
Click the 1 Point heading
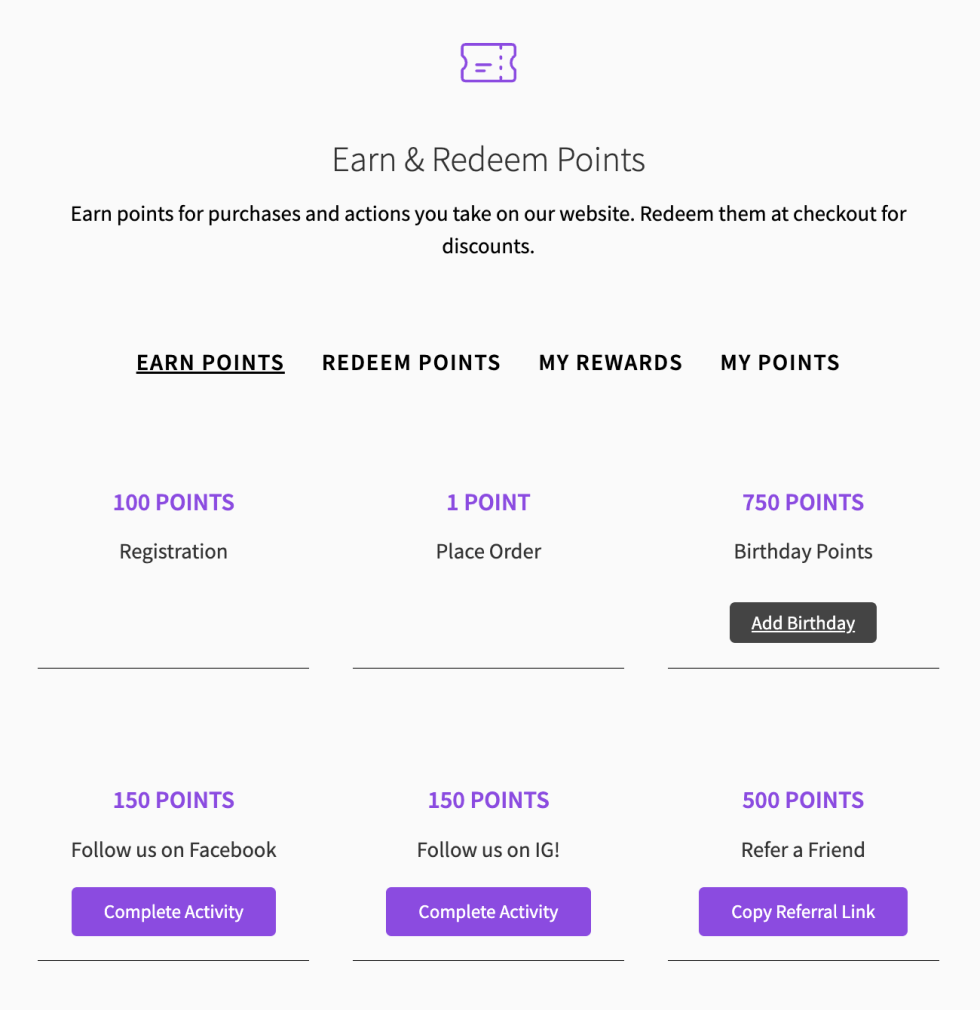[488, 502]
